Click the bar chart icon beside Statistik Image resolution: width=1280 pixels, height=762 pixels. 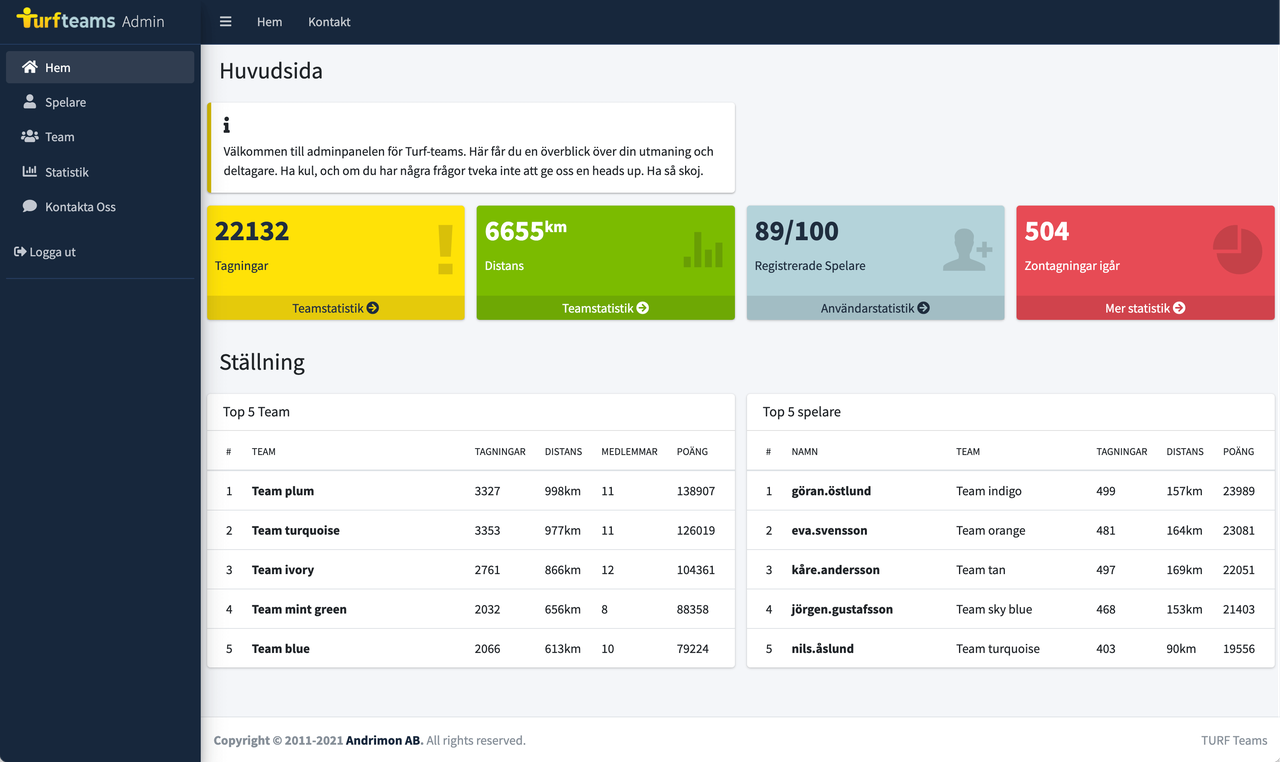pyautogui.click(x=30, y=171)
